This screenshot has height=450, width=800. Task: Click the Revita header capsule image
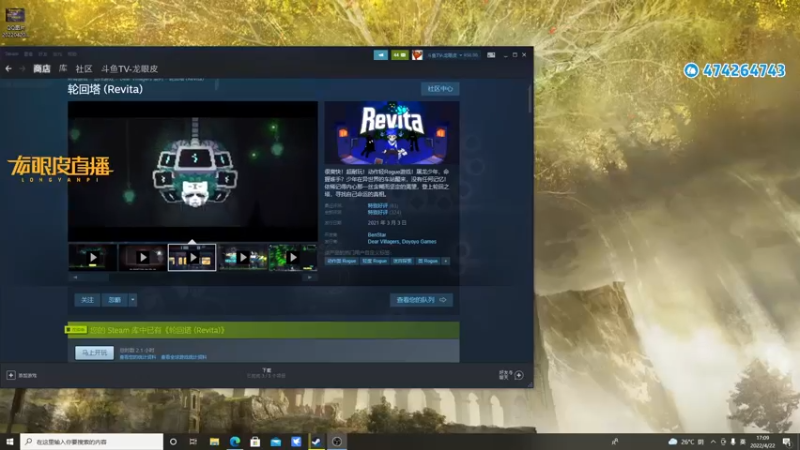pos(392,133)
